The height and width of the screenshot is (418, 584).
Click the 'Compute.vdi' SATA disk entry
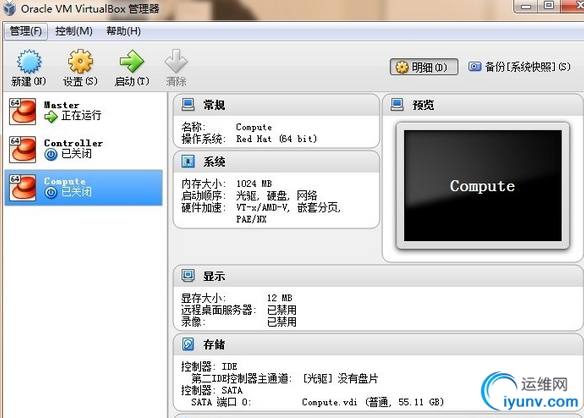373,402
